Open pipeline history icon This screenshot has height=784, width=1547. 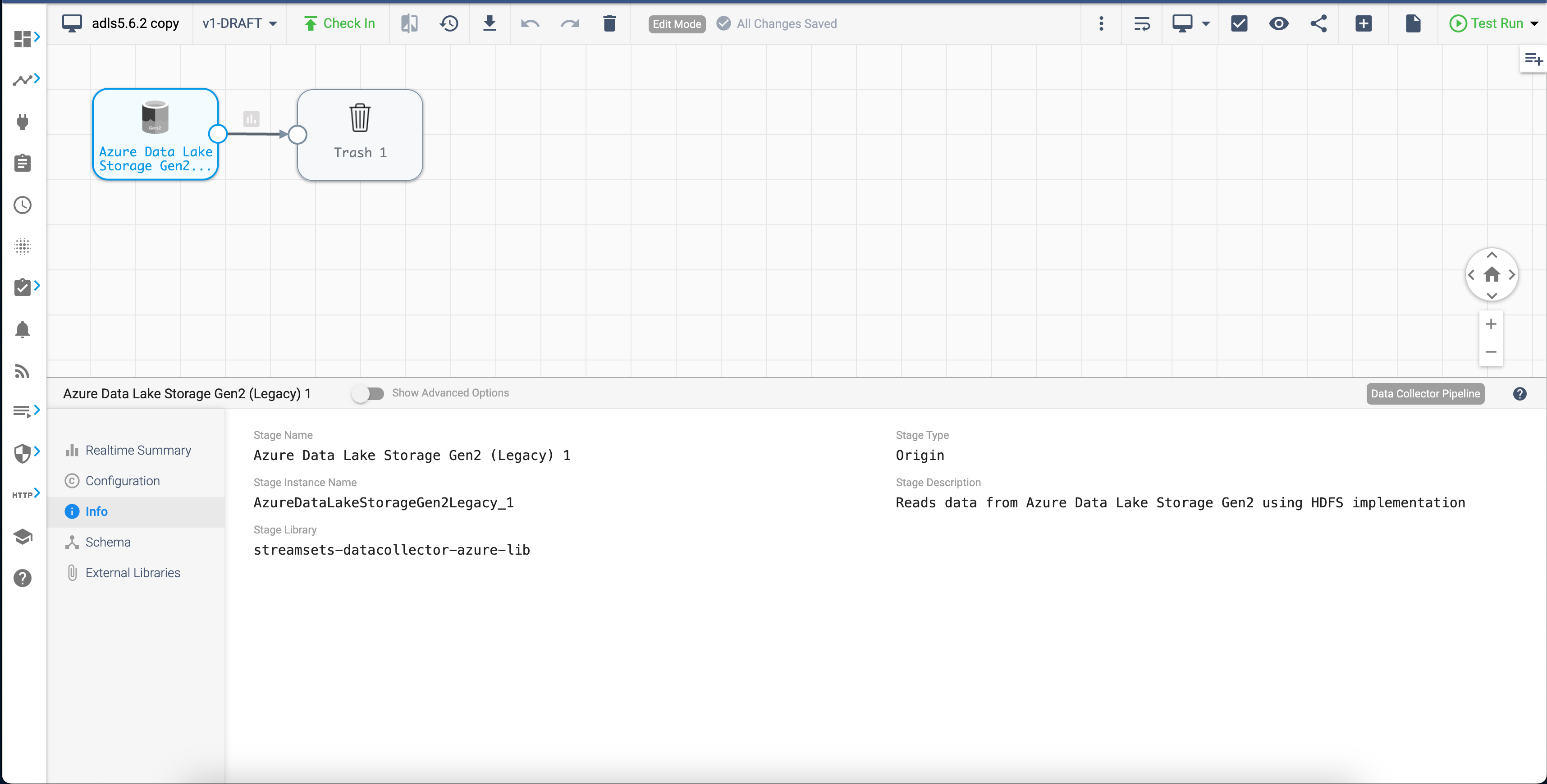click(x=449, y=23)
